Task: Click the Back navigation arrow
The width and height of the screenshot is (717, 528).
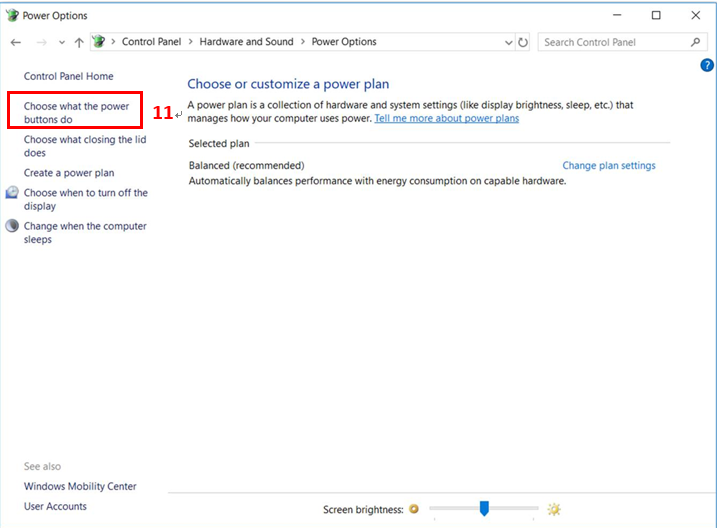Action: [x=16, y=43]
